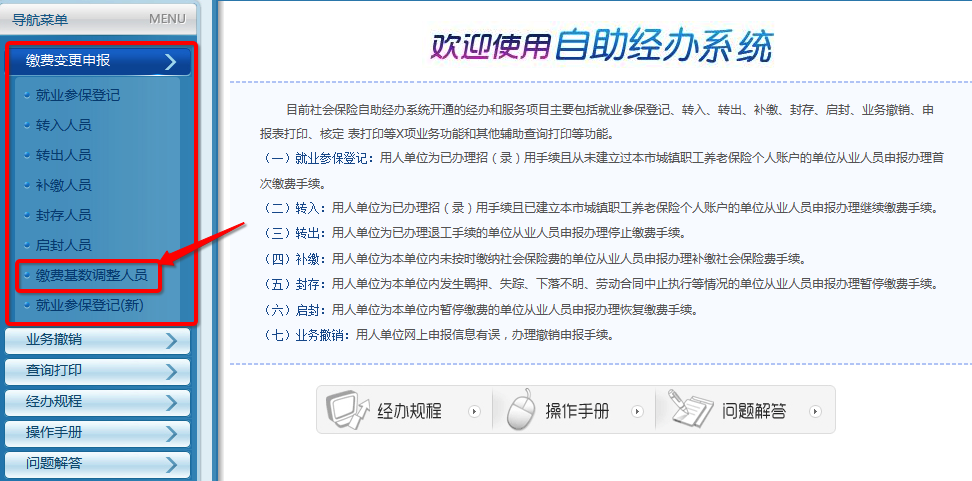972x481 pixels.
Task: Click the computer monitor 经办规程 icon
Action: tap(348, 410)
